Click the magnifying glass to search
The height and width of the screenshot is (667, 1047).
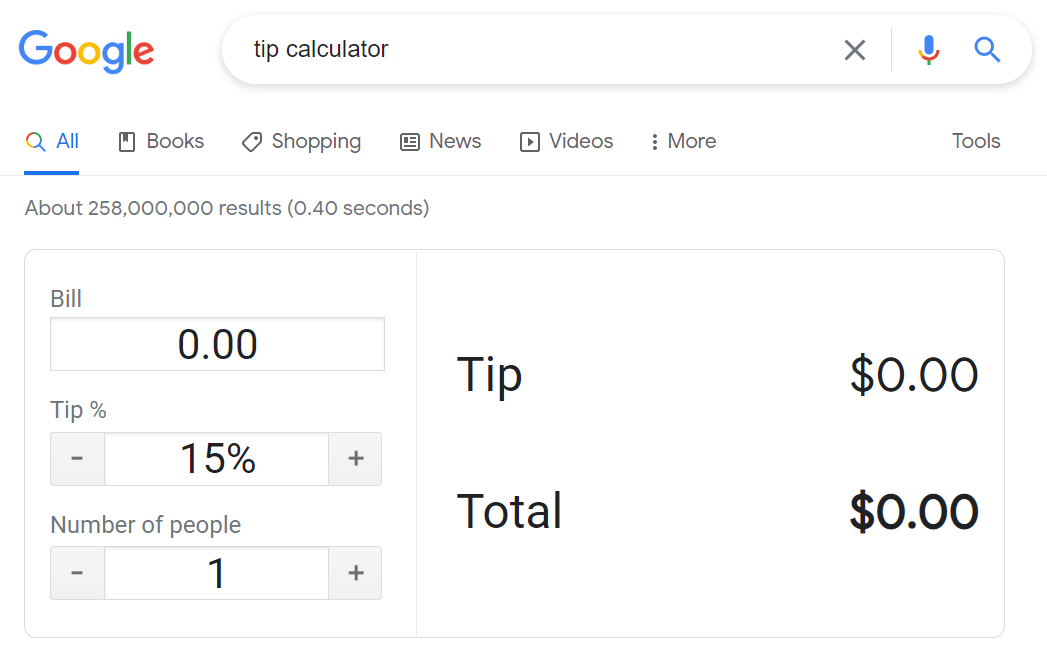(986, 50)
